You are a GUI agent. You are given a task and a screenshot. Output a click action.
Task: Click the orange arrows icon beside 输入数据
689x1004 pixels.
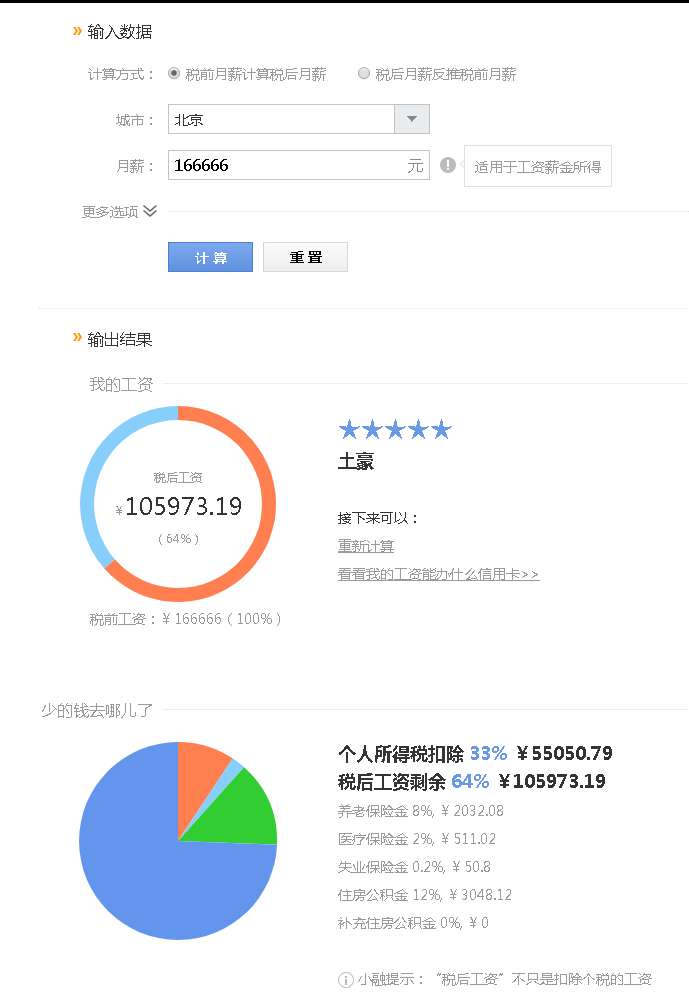[77, 32]
